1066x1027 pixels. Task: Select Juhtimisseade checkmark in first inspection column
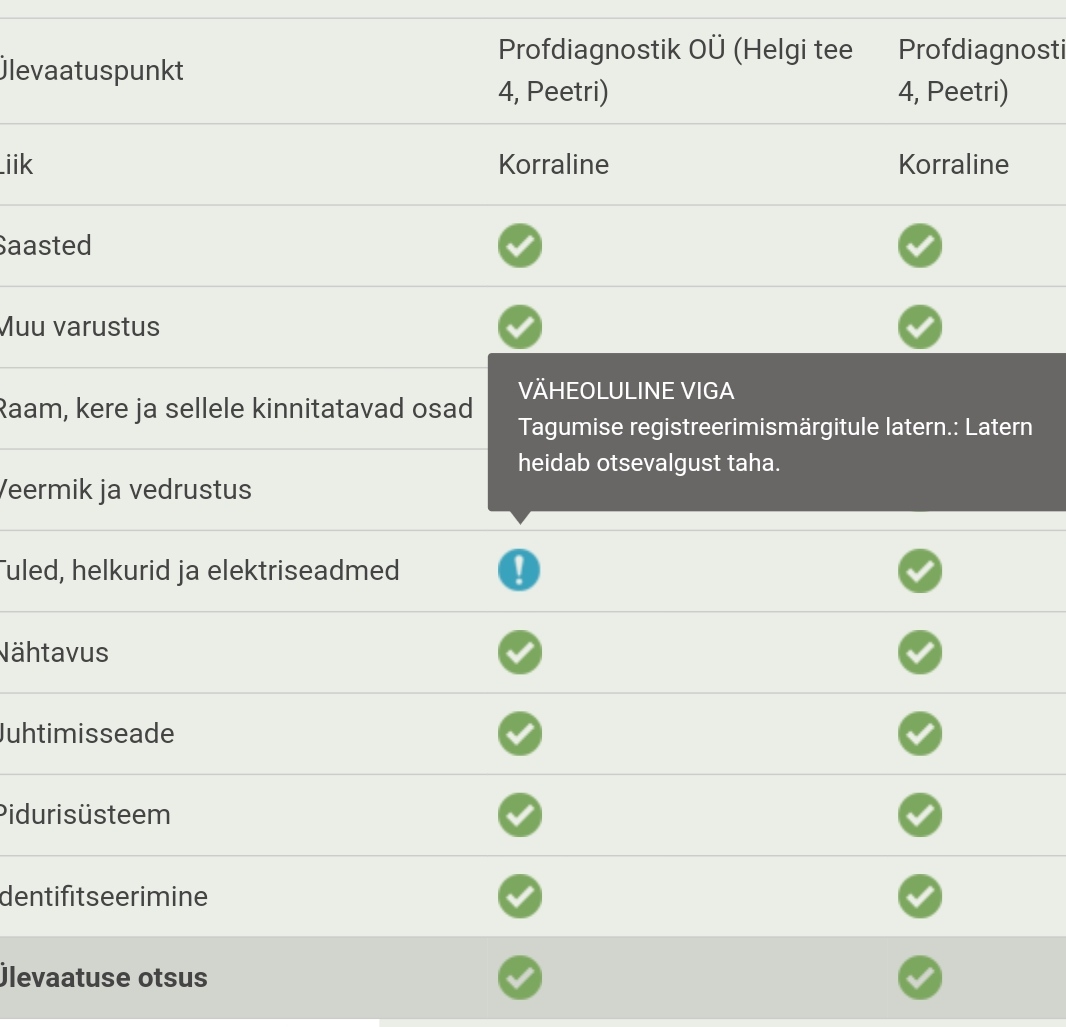(519, 733)
